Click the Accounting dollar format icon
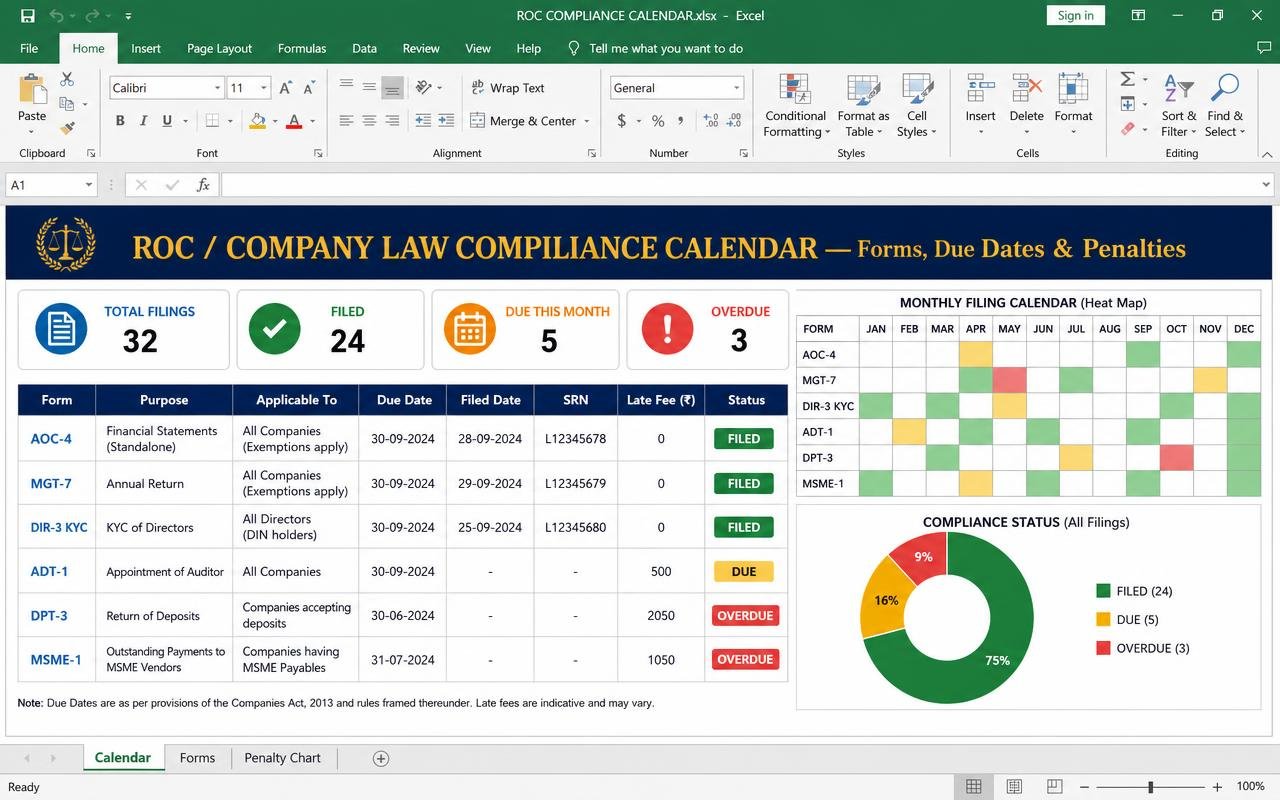This screenshot has width=1280, height=800. coord(622,121)
